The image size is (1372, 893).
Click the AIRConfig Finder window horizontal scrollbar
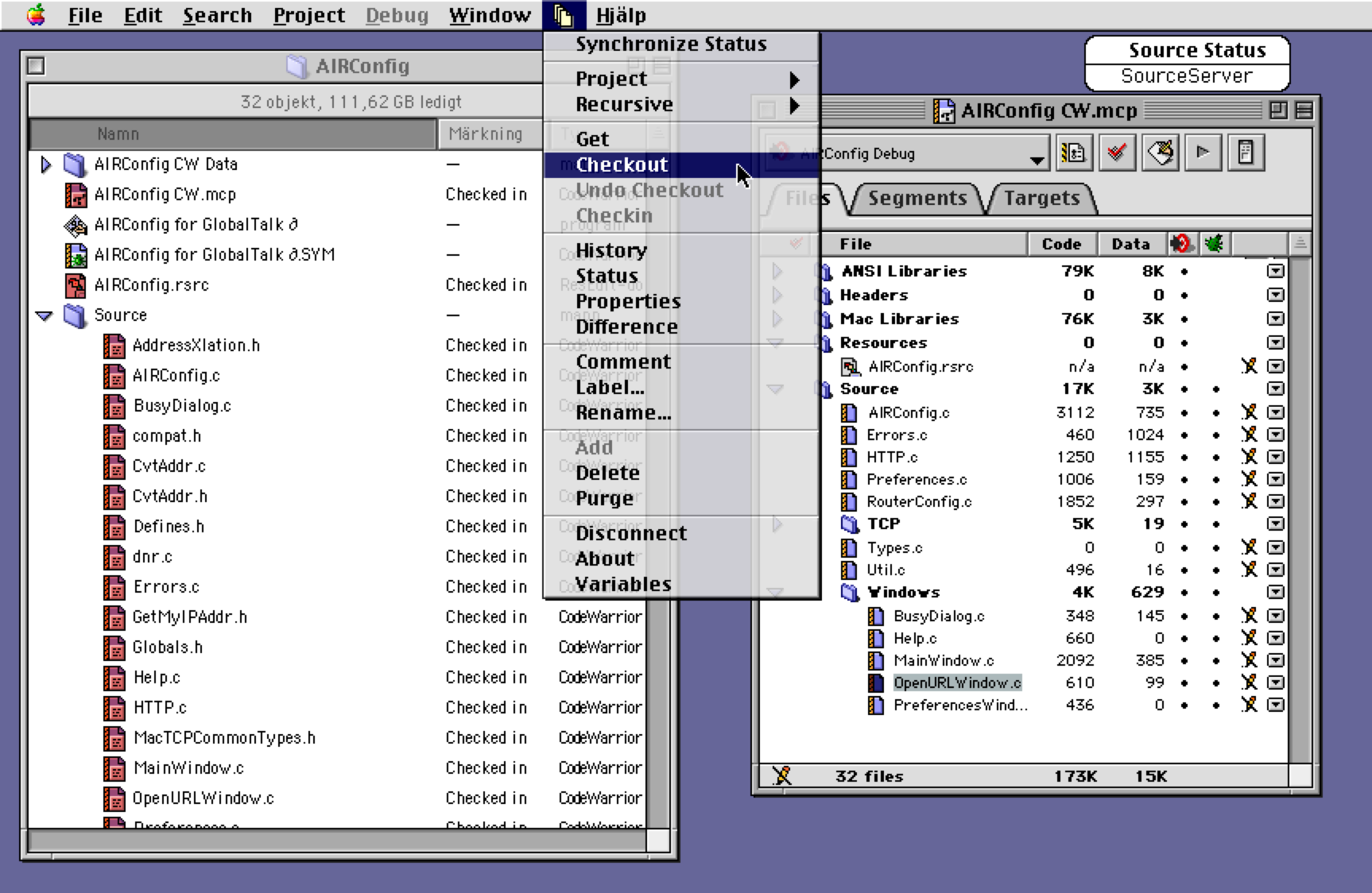tap(337, 840)
